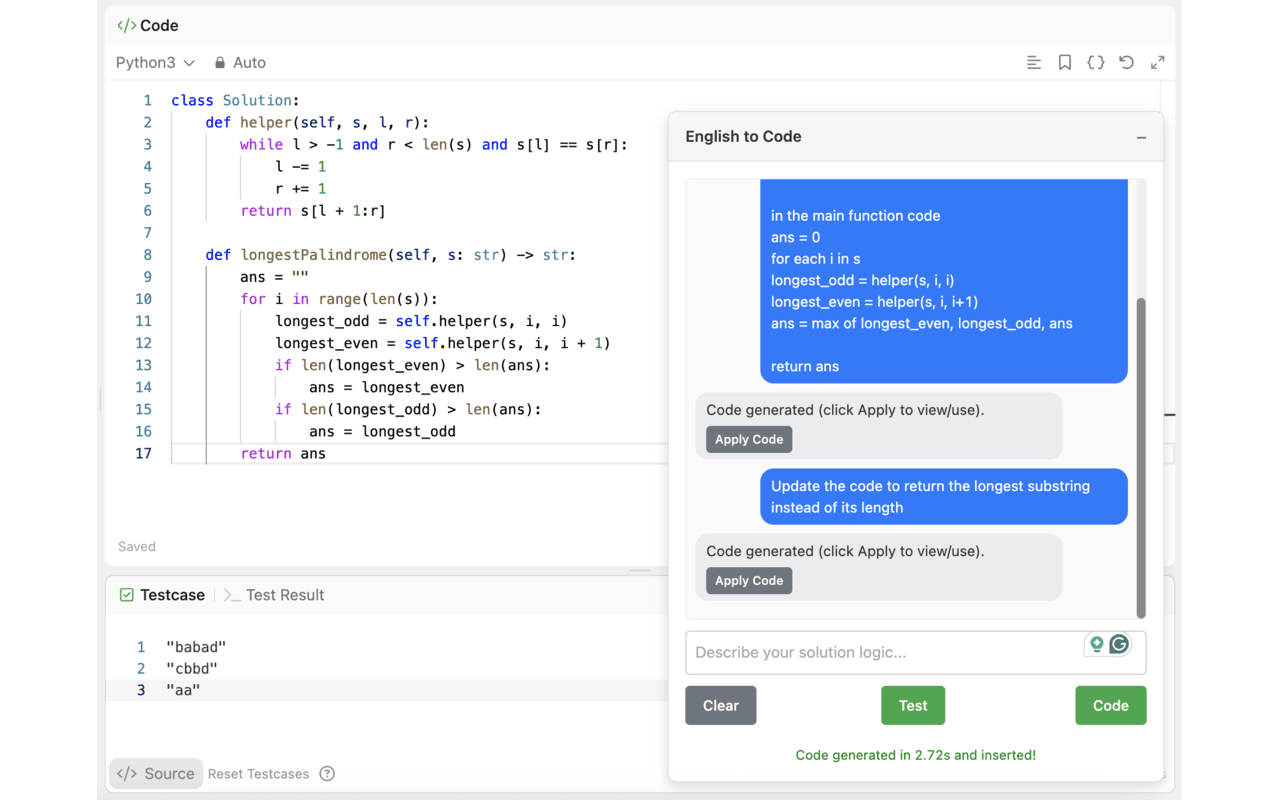Bookmark the code with the bookmark icon
The width and height of the screenshot is (1280, 800).
click(1065, 63)
